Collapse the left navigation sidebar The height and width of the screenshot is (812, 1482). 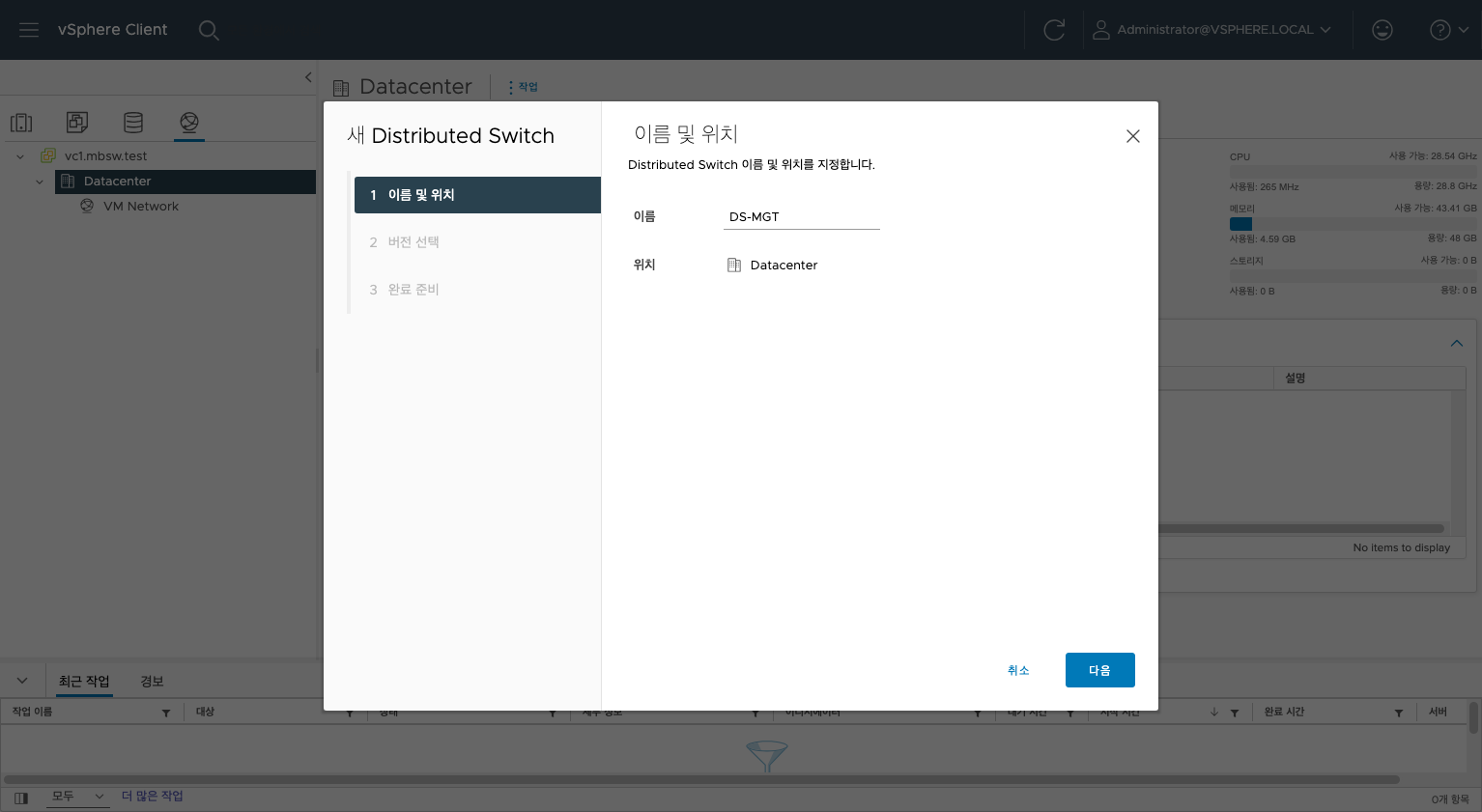[x=308, y=77]
